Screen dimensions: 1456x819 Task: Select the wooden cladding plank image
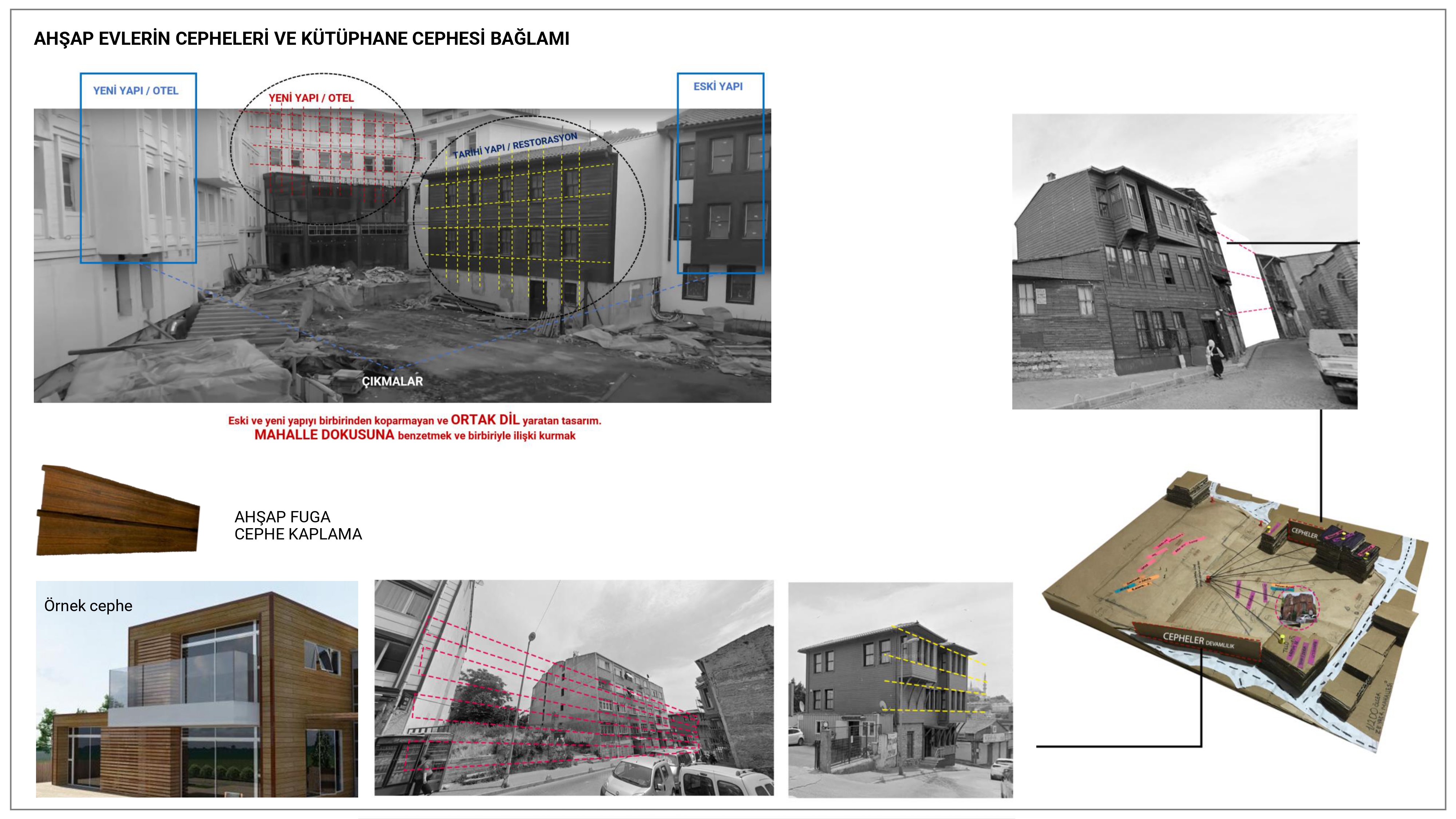(118, 510)
